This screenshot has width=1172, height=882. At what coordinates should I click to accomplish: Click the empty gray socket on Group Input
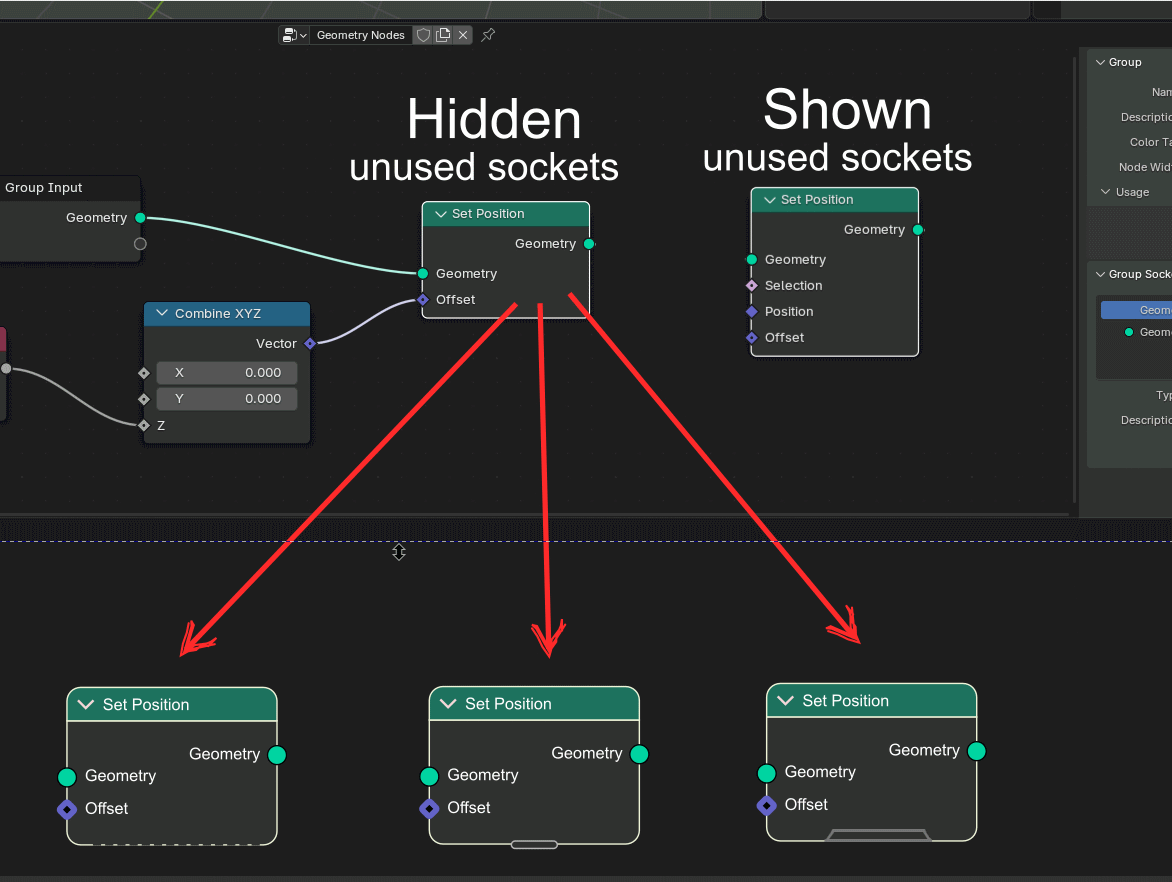pyautogui.click(x=140, y=244)
